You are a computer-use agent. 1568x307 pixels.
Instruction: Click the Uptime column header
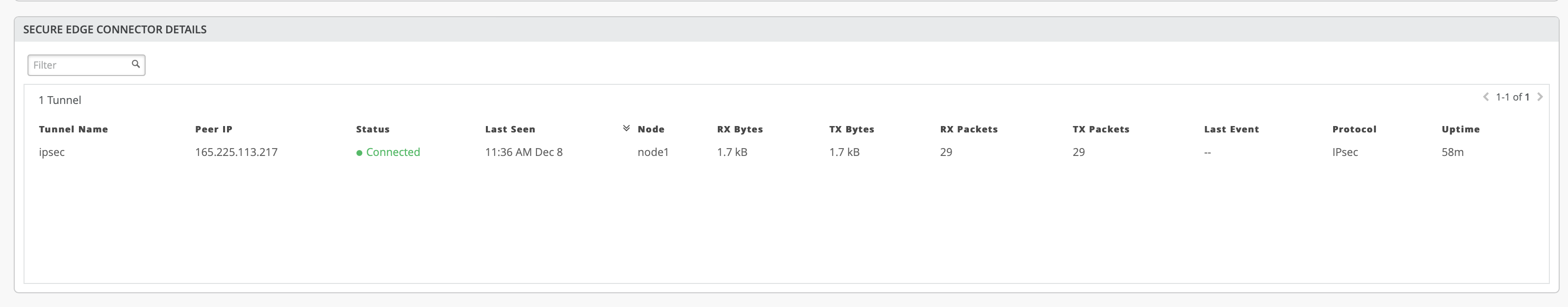tap(1460, 129)
